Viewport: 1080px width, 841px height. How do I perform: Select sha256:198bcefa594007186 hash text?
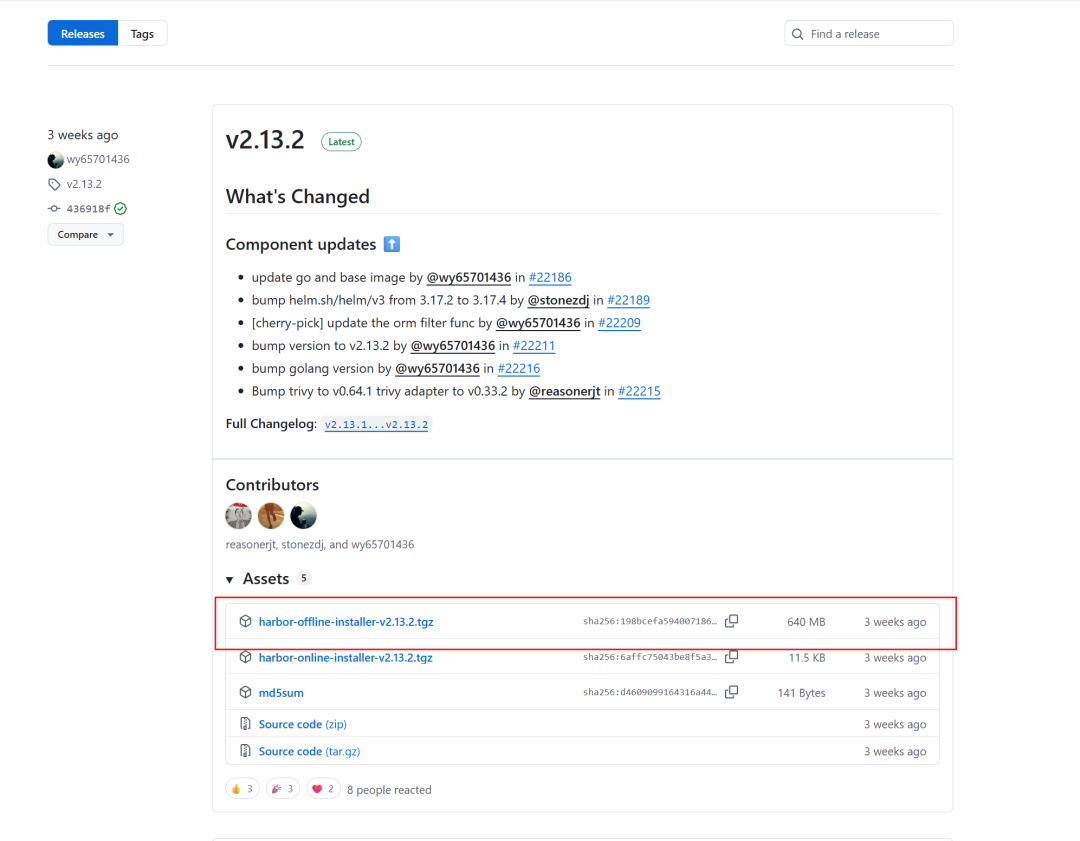pos(650,621)
